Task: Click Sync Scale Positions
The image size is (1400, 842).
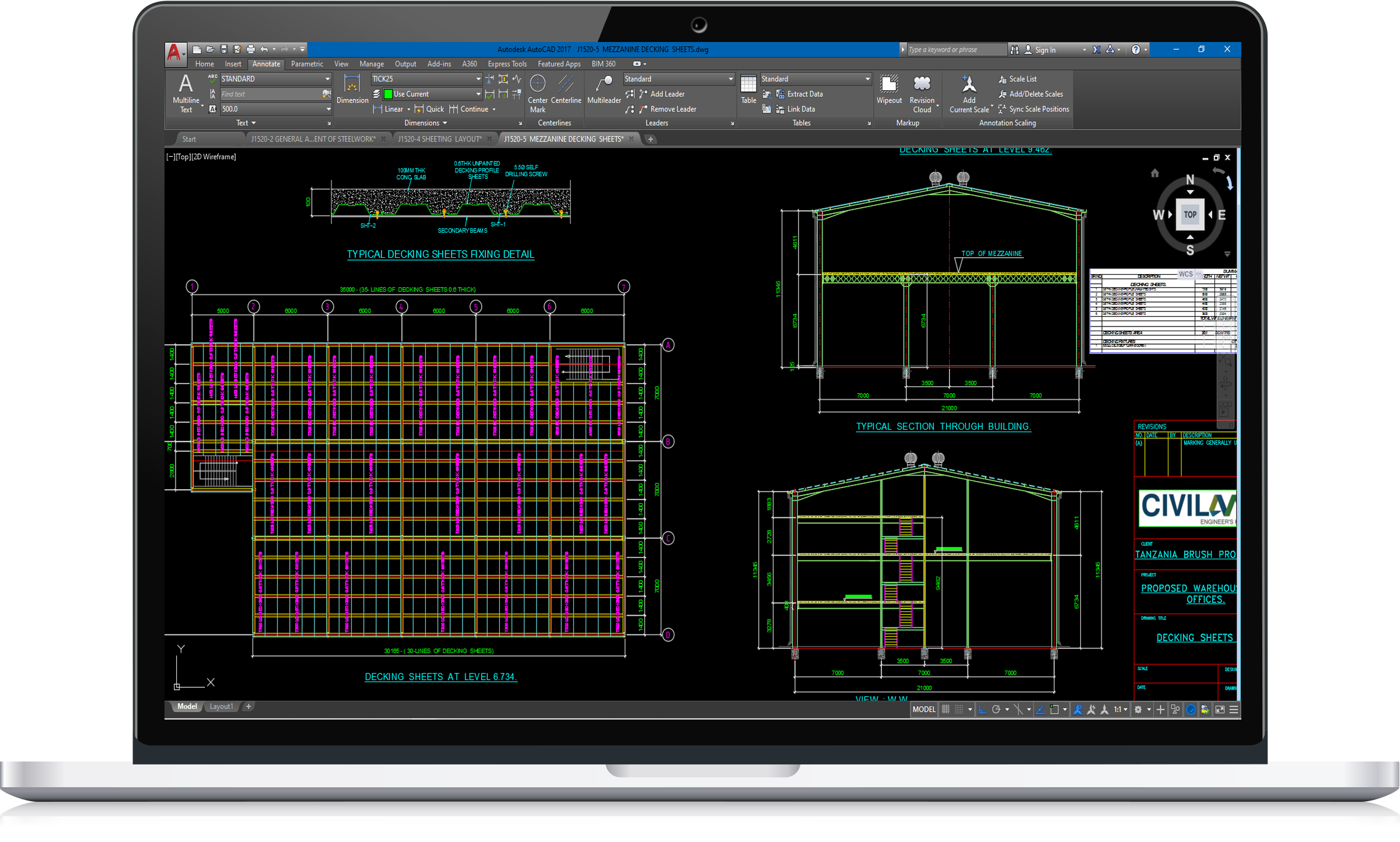Action: [x=1034, y=109]
